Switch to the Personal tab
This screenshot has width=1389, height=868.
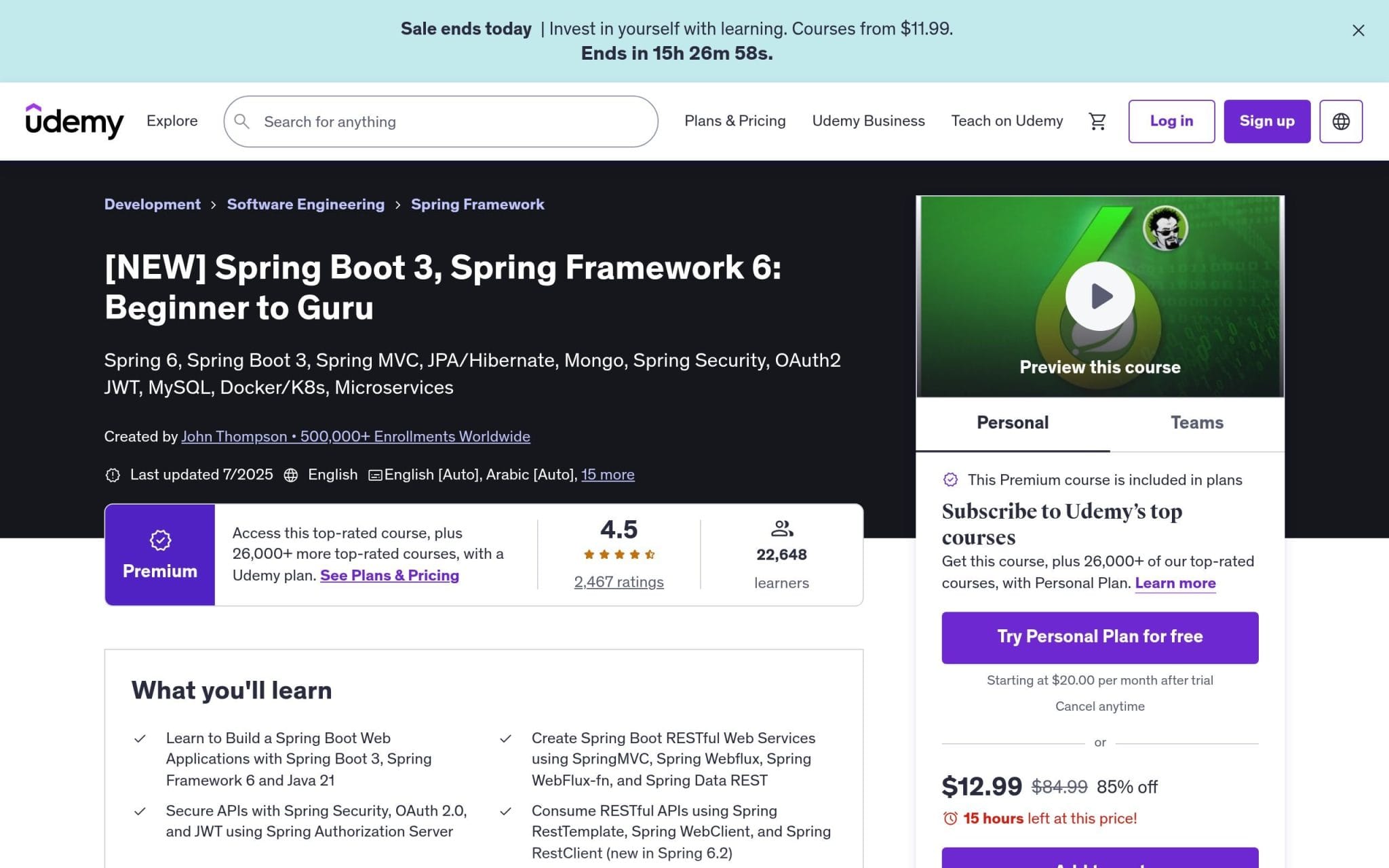[1013, 422]
